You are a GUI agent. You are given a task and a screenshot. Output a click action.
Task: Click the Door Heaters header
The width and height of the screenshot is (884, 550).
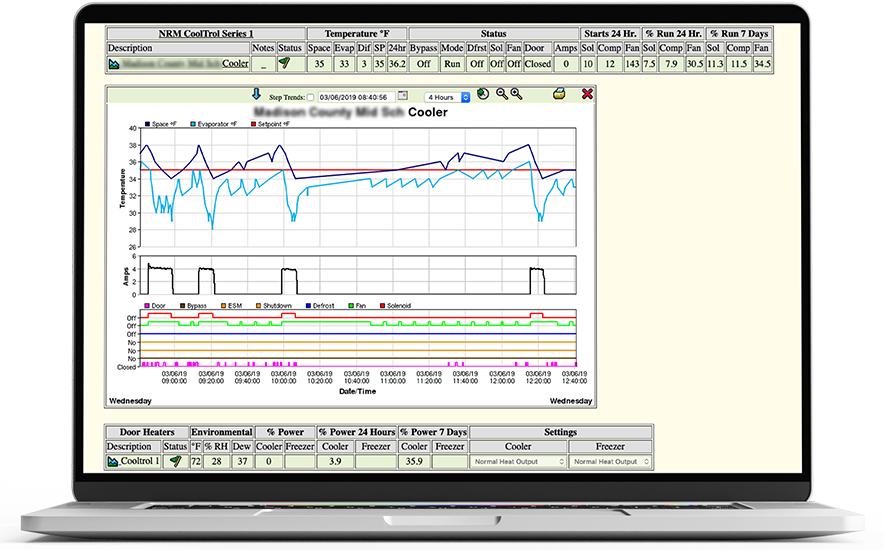(147, 432)
